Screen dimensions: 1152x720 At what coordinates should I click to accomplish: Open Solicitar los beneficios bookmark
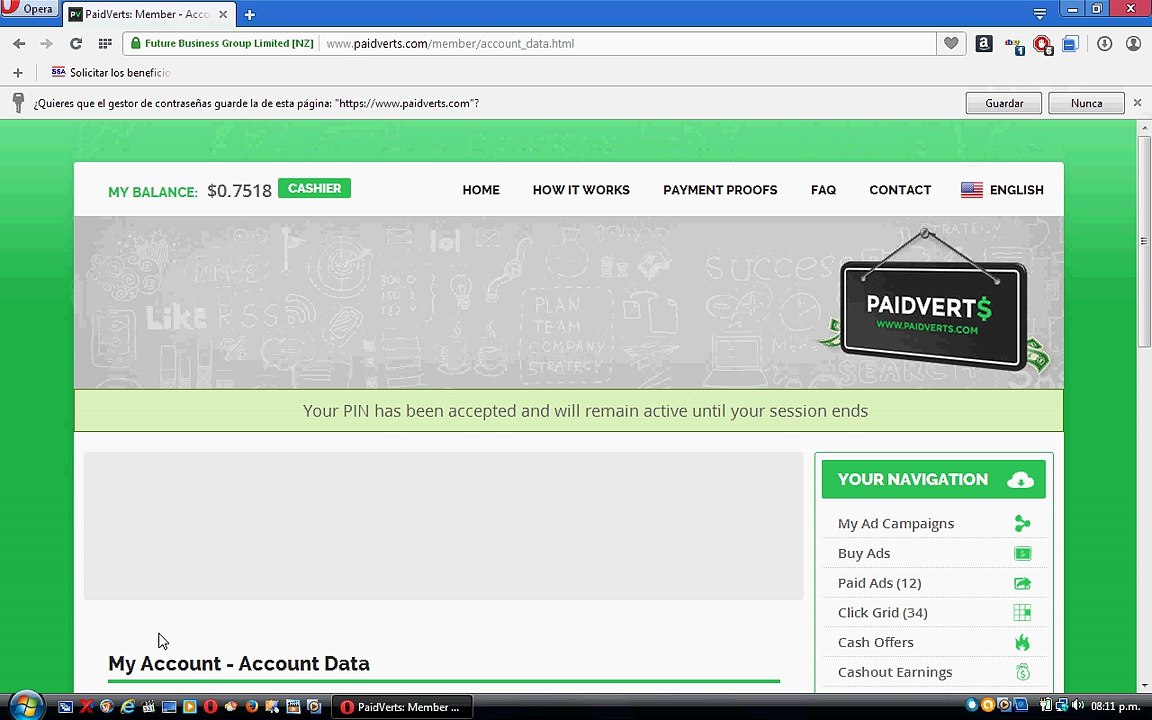[111, 73]
